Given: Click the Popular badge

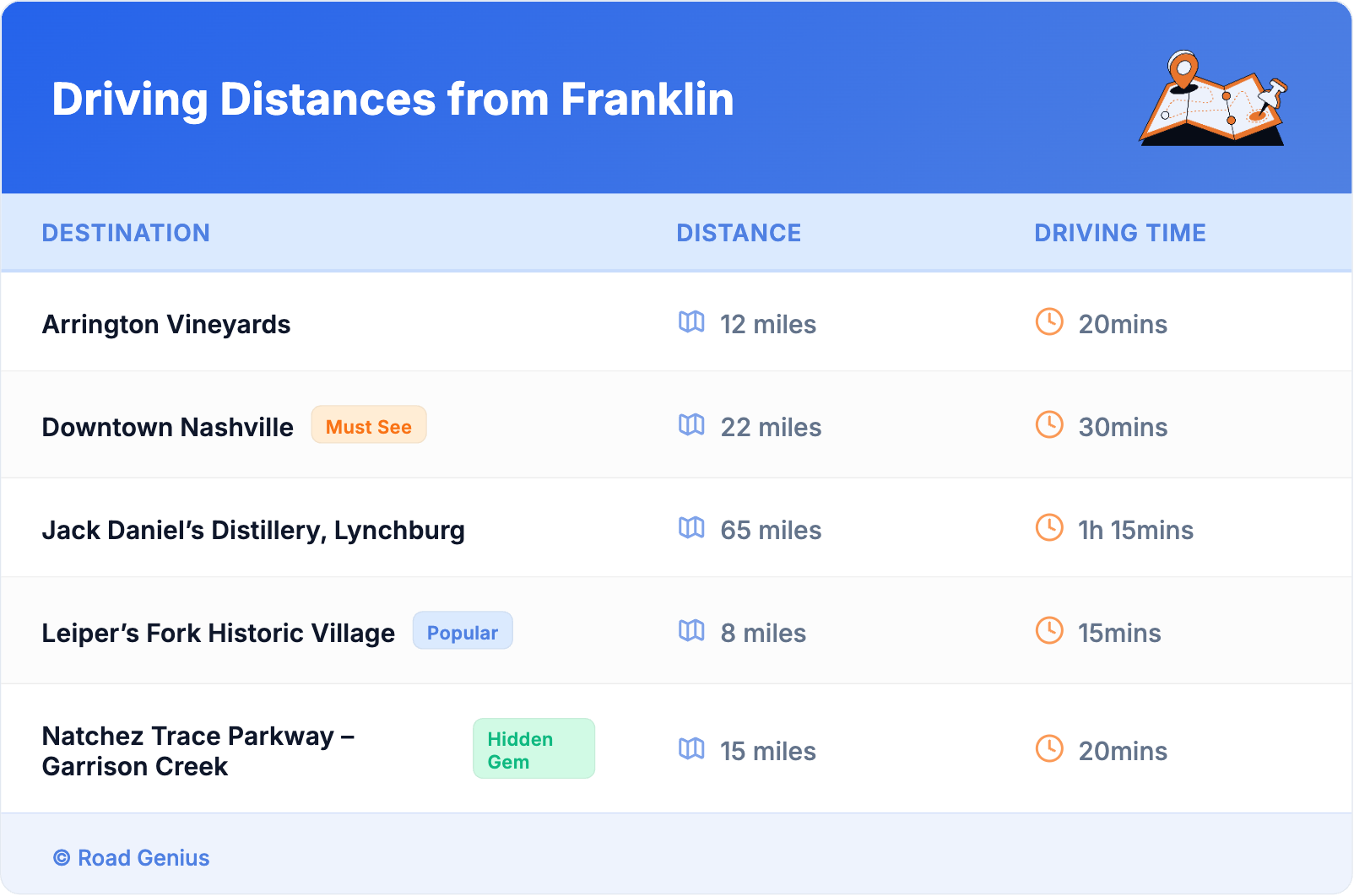Looking at the screenshot, I should point(463,631).
